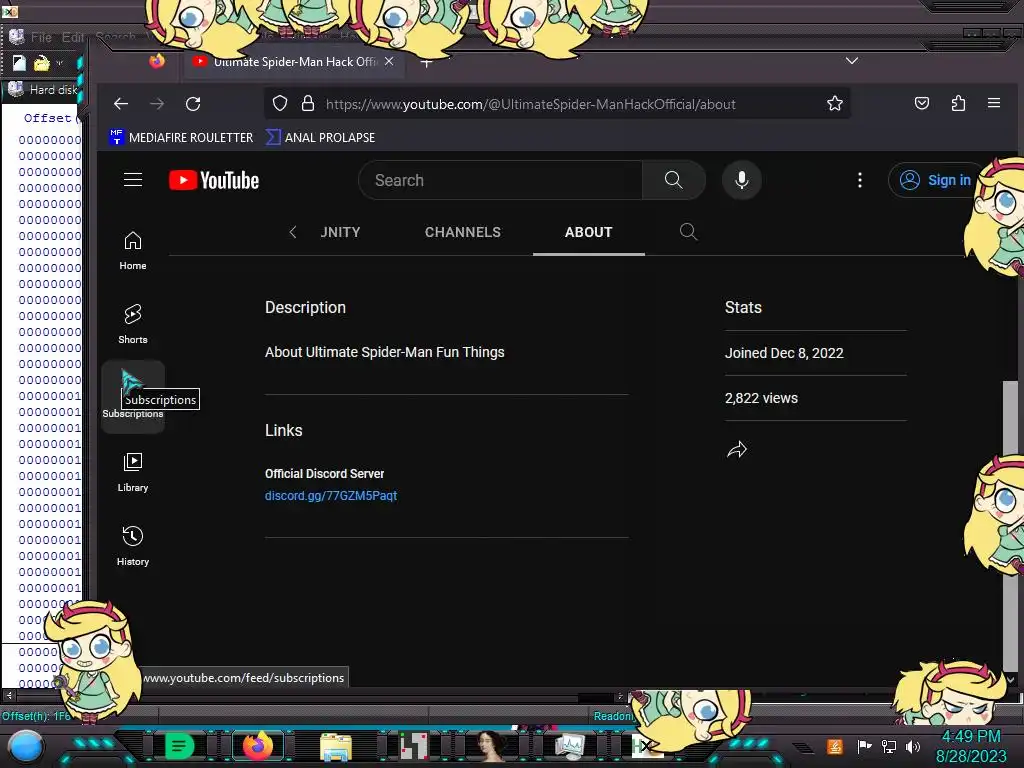Click the YouTube search magnifier button
Viewport: 1024px width, 768px height.
pyautogui.click(x=673, y=180)
